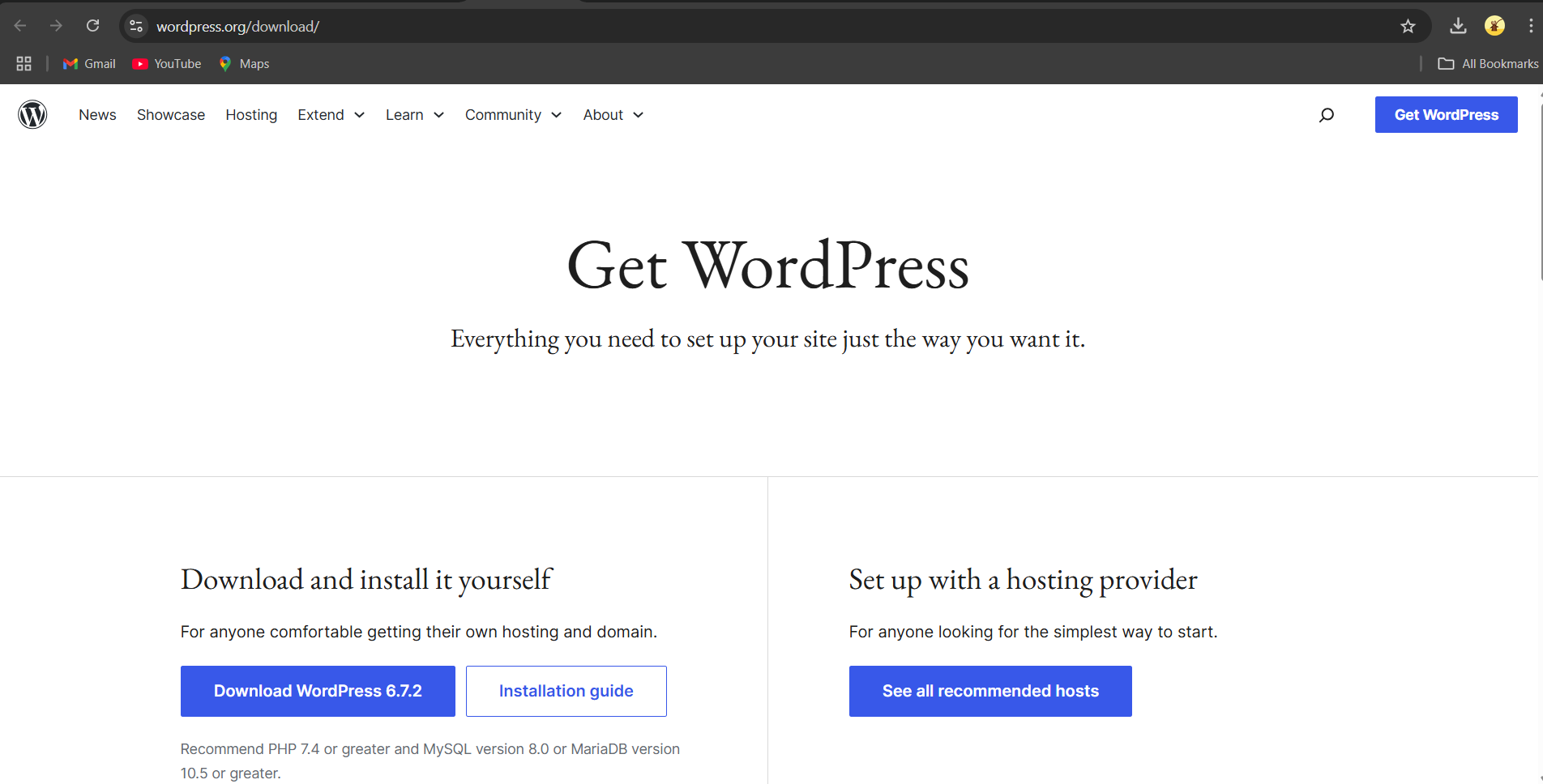Click the browser back arrow
Viewport: 1543px width, 784px height.
(x=20, y=26)
